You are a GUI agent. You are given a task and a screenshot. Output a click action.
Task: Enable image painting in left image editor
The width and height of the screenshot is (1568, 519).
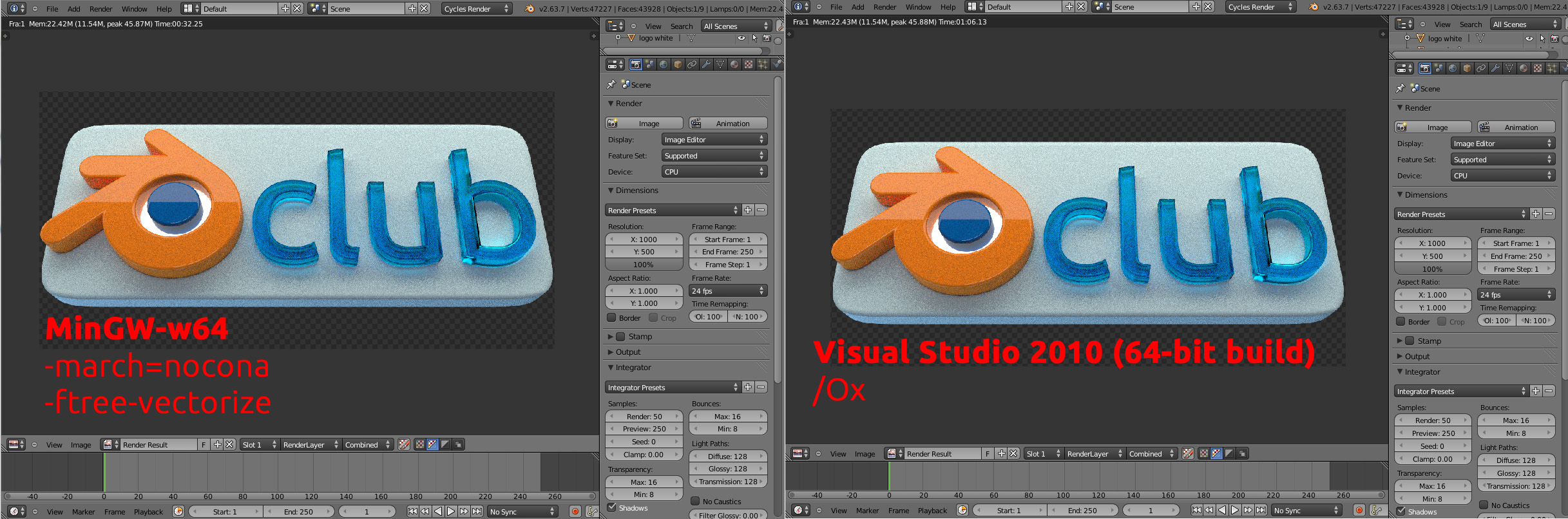[x=404, y=444]
